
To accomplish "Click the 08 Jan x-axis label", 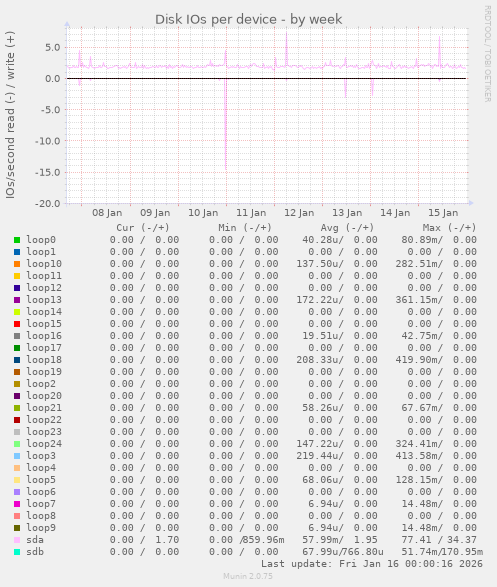I will pos(107,213).
